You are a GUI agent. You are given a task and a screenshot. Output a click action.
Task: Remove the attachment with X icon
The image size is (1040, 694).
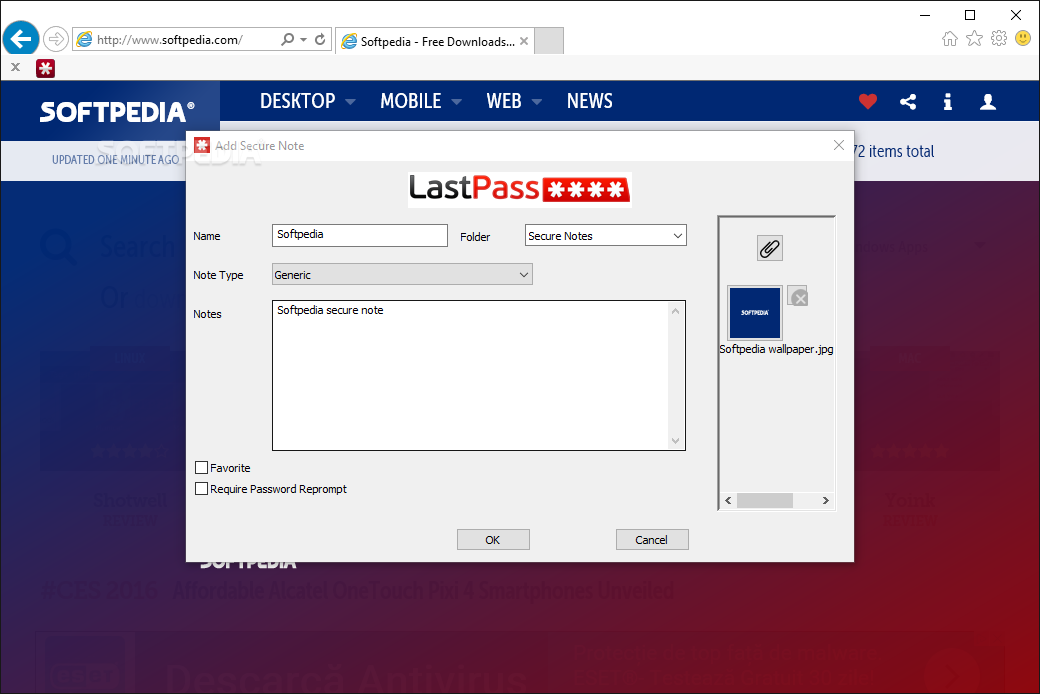(x=798, y=297)
